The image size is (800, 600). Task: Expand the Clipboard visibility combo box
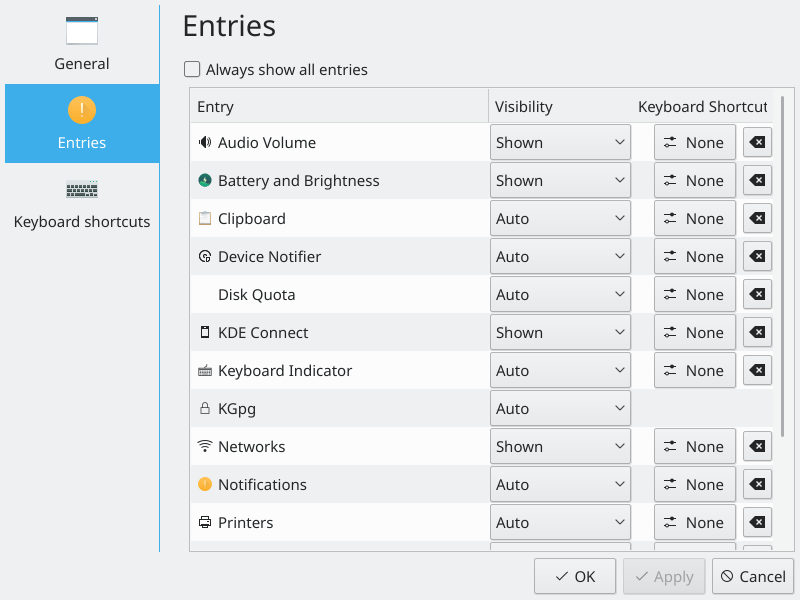click(560, 219)
